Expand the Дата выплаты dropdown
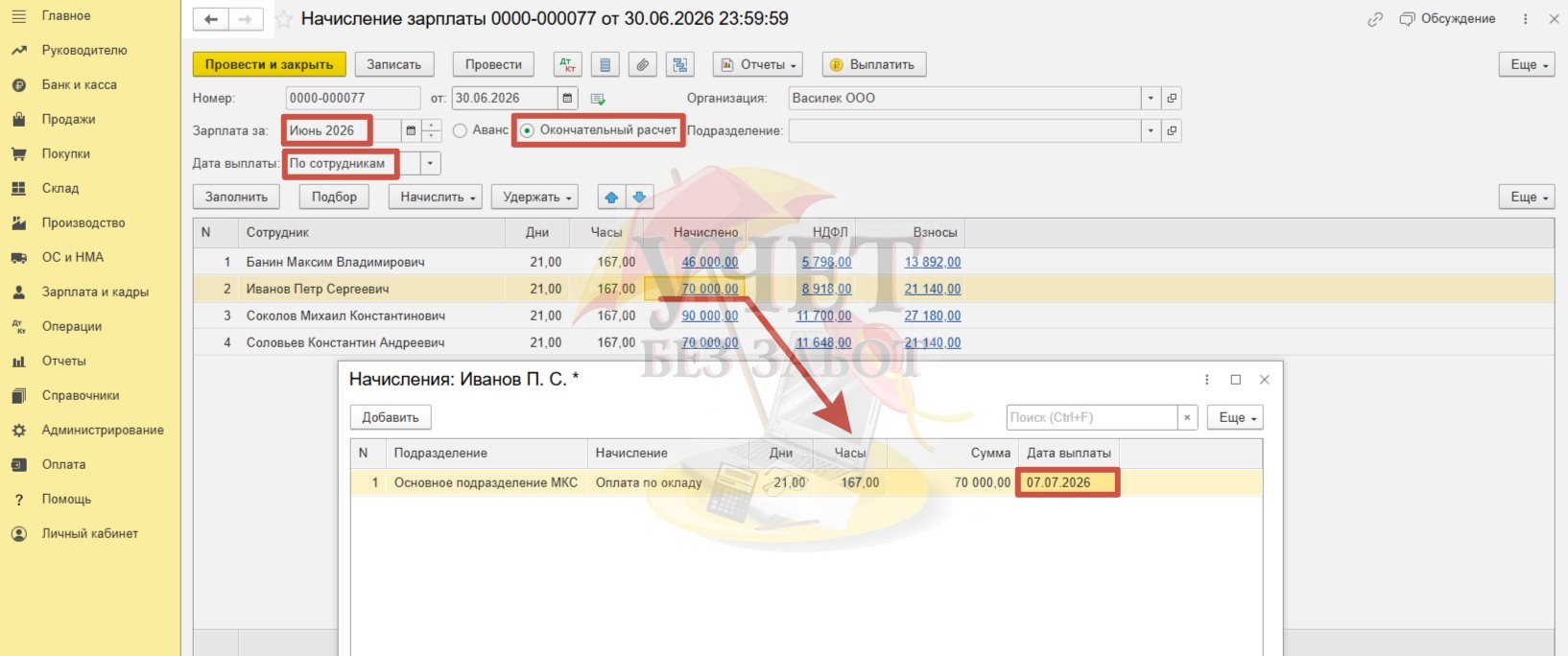 (x=430, y=163)
